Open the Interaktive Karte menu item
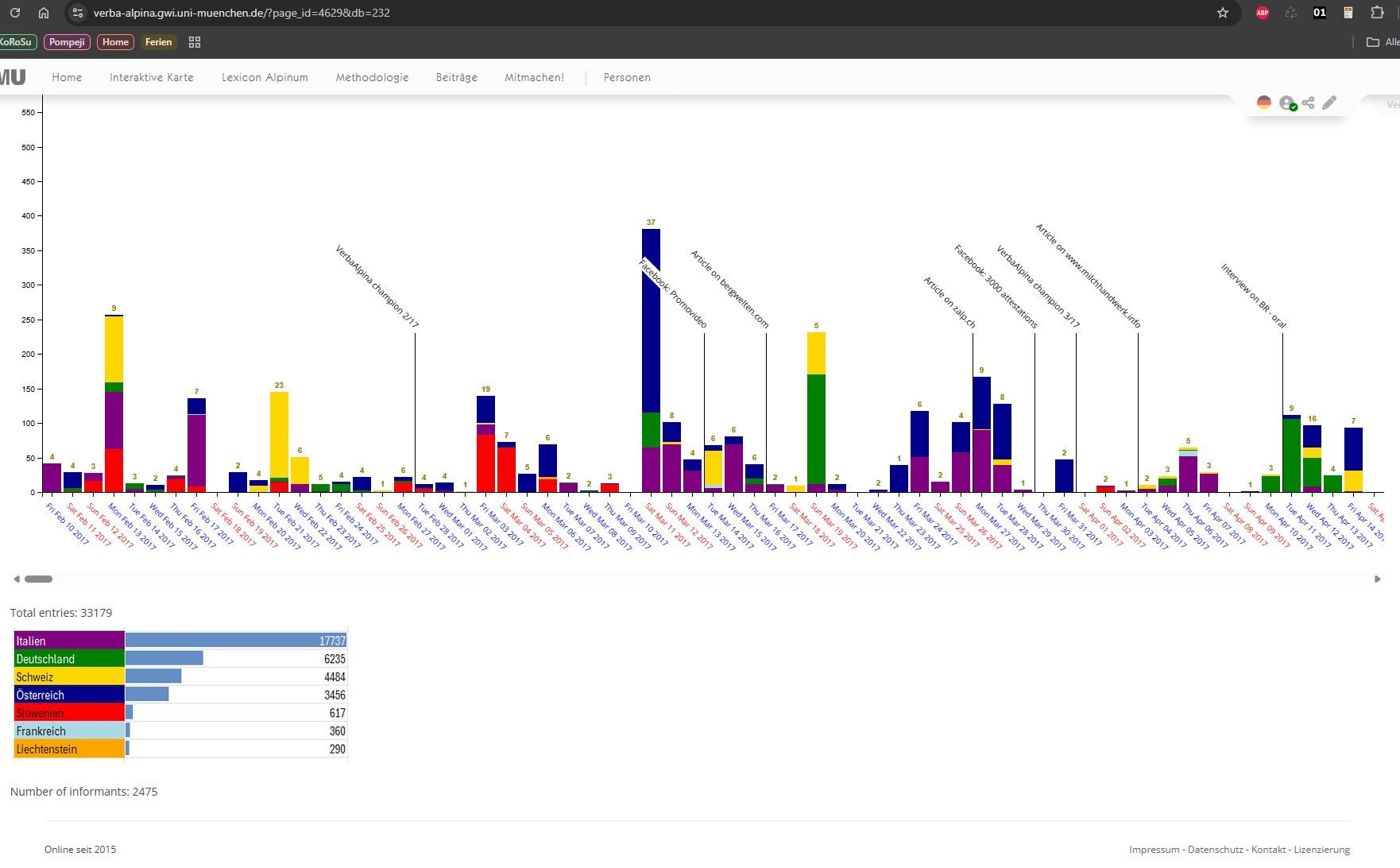This screenshot has width=1400, height=868. 151,77
